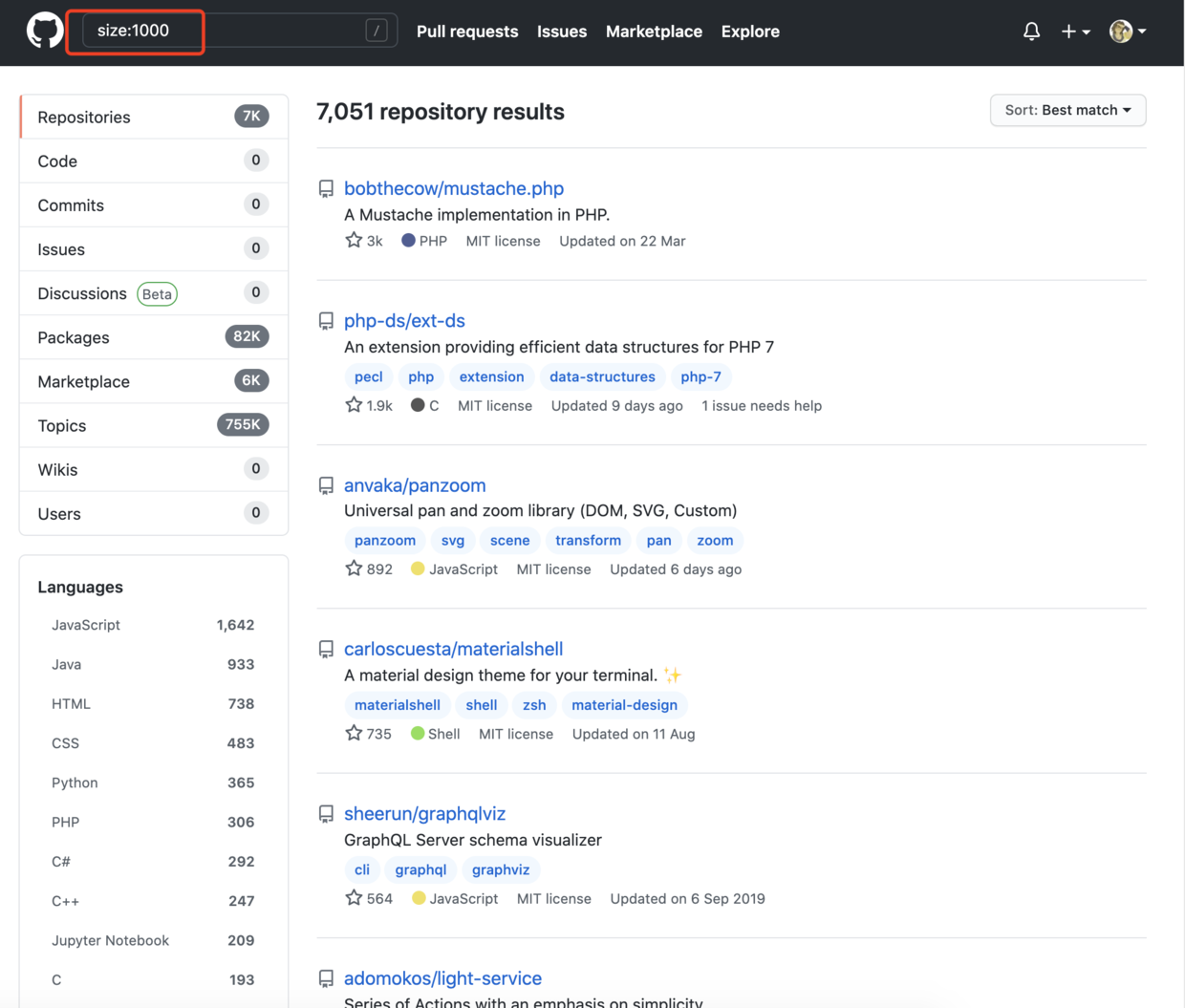Click the star icon for anvaka/panzoom
1185x1008 pixels.
pos(354,568)
